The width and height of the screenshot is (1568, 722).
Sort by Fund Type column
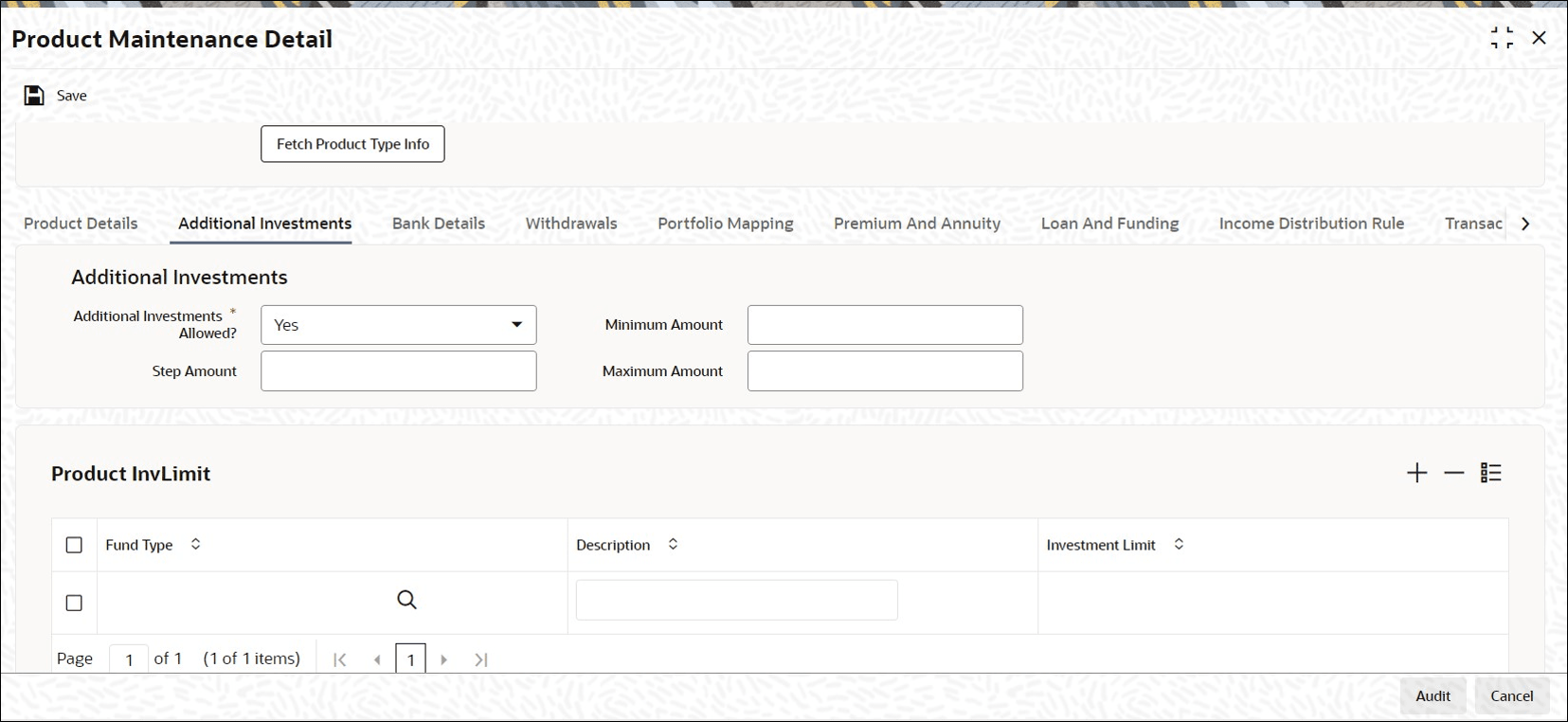195,545
